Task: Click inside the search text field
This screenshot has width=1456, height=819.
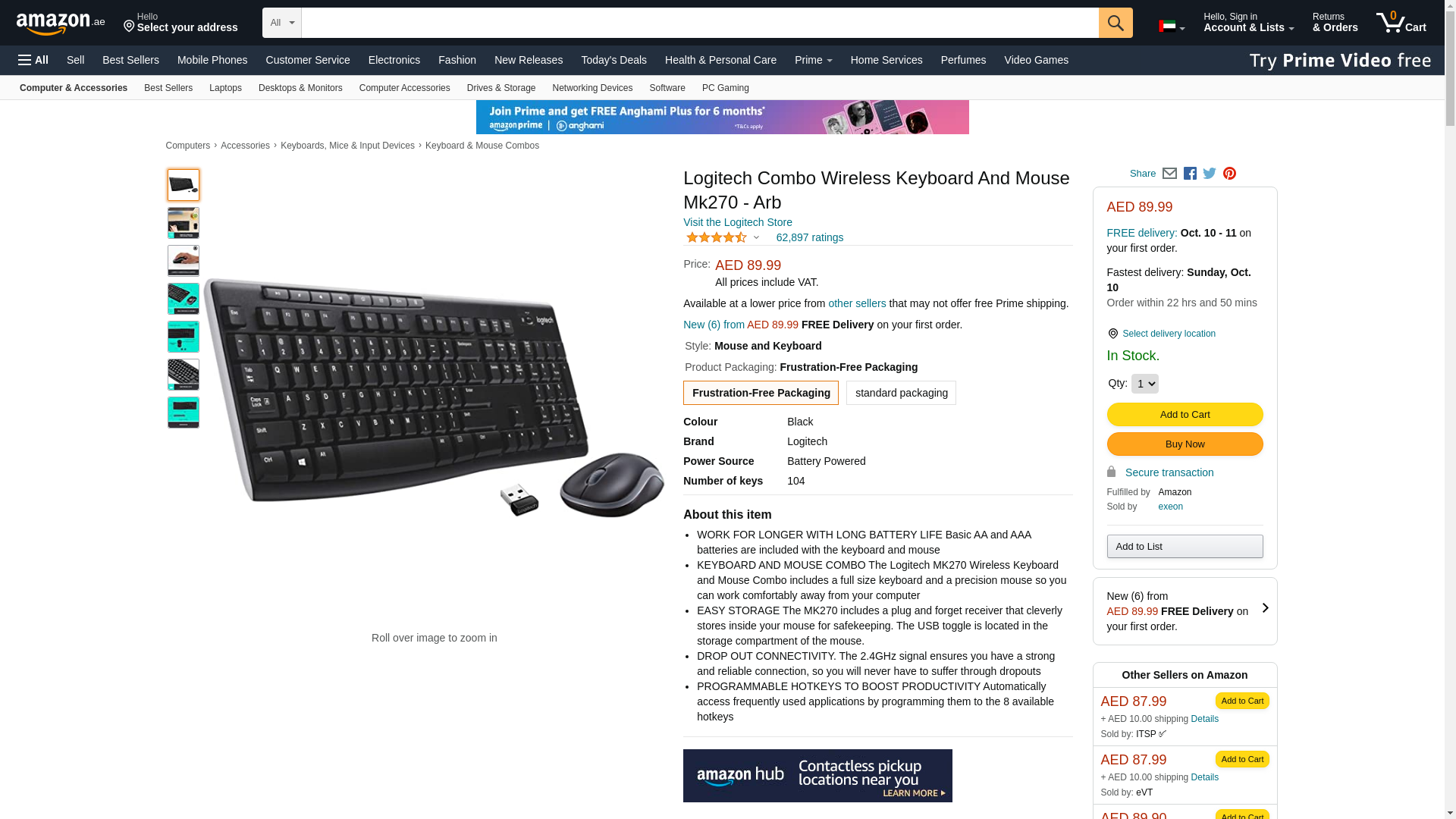Action: coord(700,23)
